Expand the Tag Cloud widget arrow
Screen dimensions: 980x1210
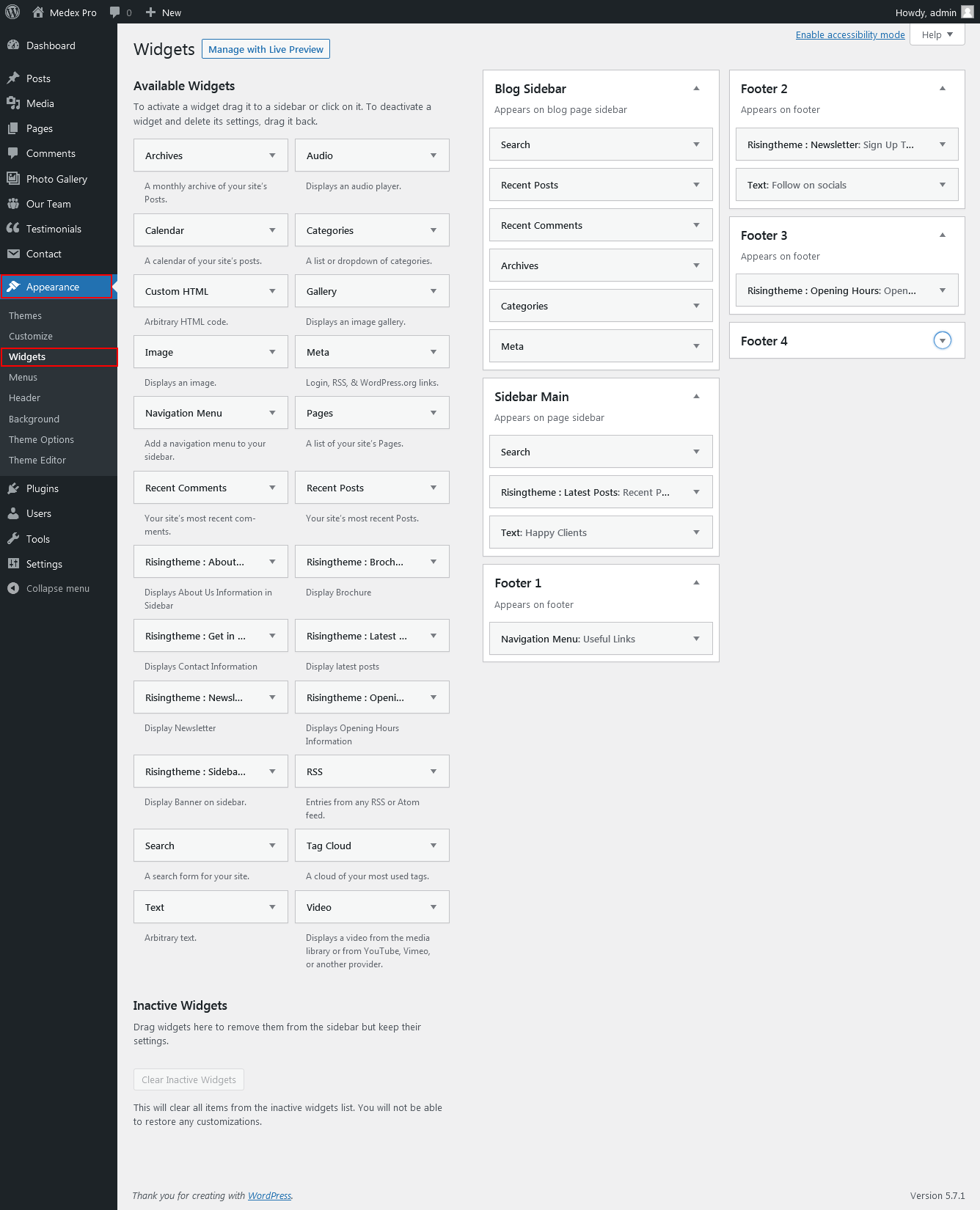click(x=434, y=846)
